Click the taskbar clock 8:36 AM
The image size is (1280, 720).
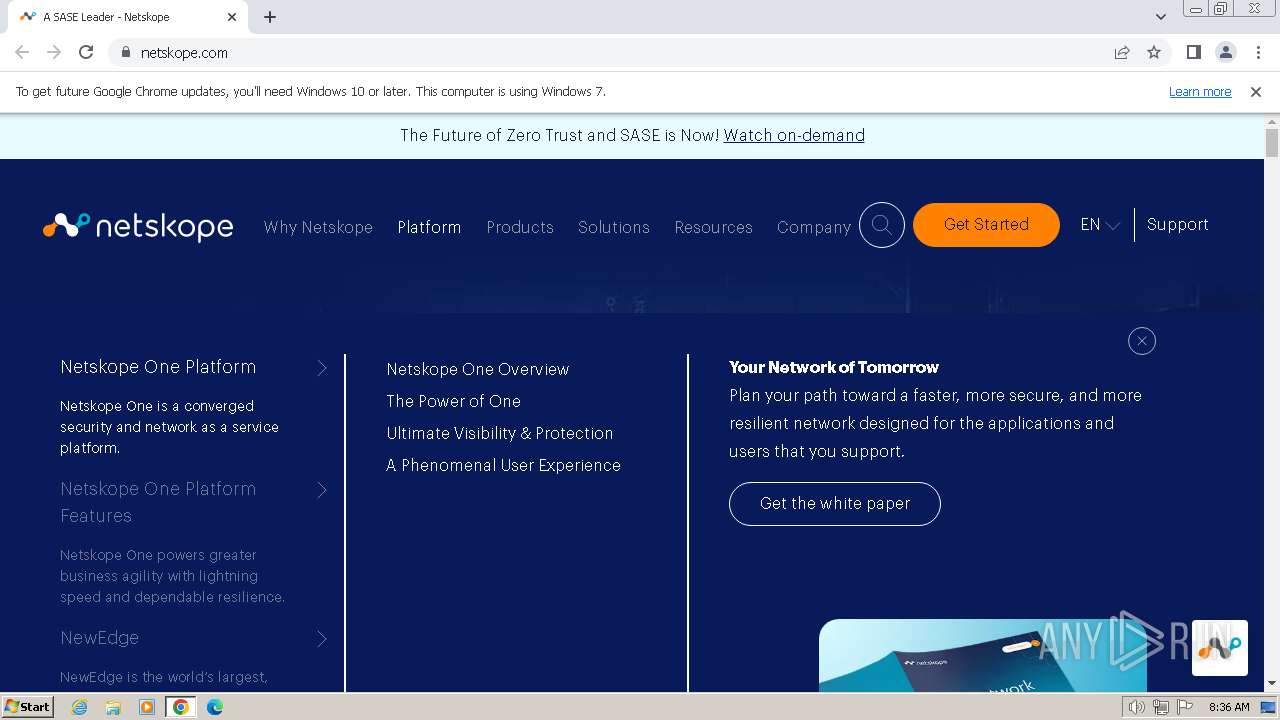[x=1229, y=707]
